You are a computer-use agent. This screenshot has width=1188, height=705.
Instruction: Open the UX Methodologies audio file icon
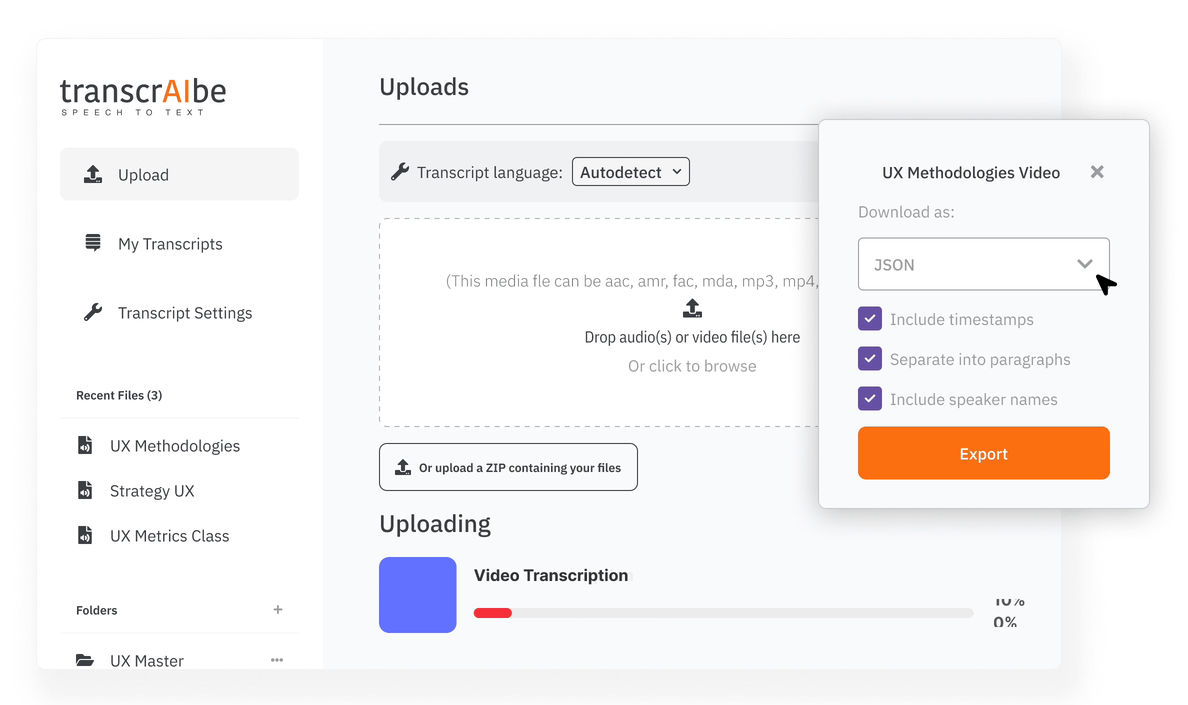pos(86,445)
